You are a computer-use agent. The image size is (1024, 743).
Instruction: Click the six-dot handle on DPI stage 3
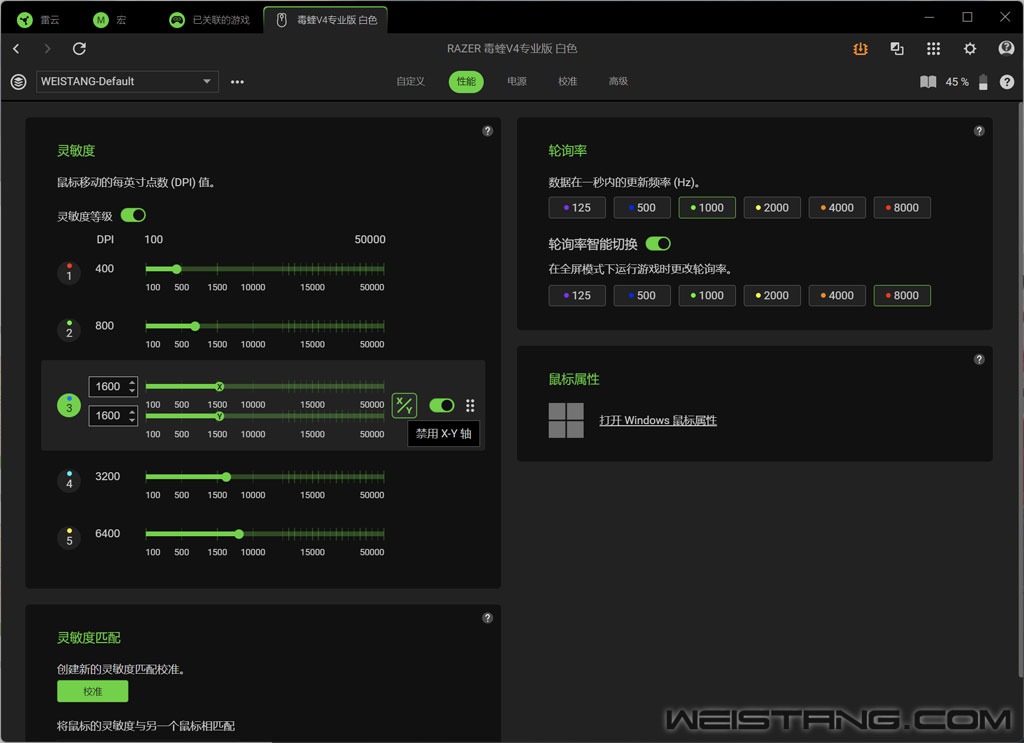pyautogui.click(x=470, y=405)
